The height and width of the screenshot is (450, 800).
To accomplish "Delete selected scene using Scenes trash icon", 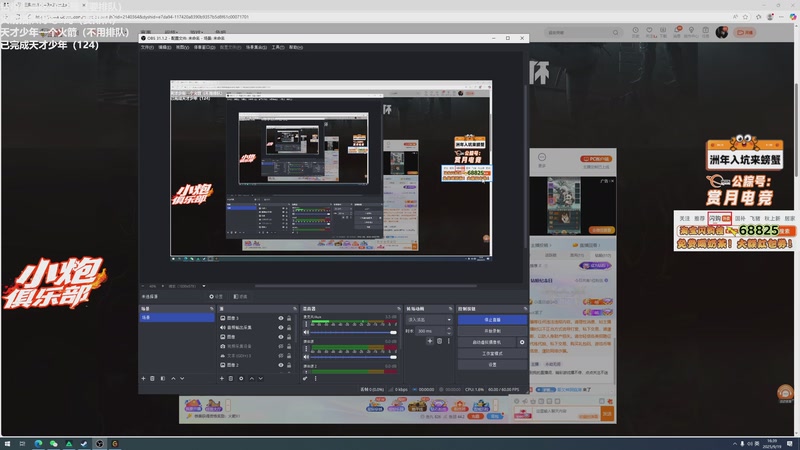I will [153, 379].
